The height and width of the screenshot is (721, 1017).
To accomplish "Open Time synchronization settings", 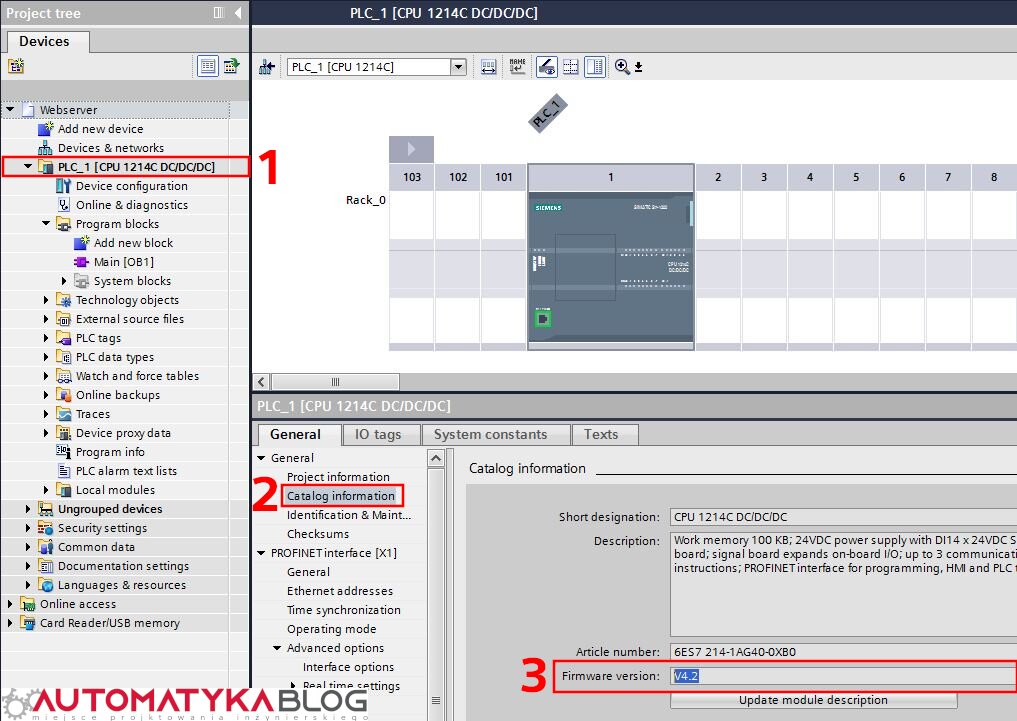I will click(x=344, y=610).
